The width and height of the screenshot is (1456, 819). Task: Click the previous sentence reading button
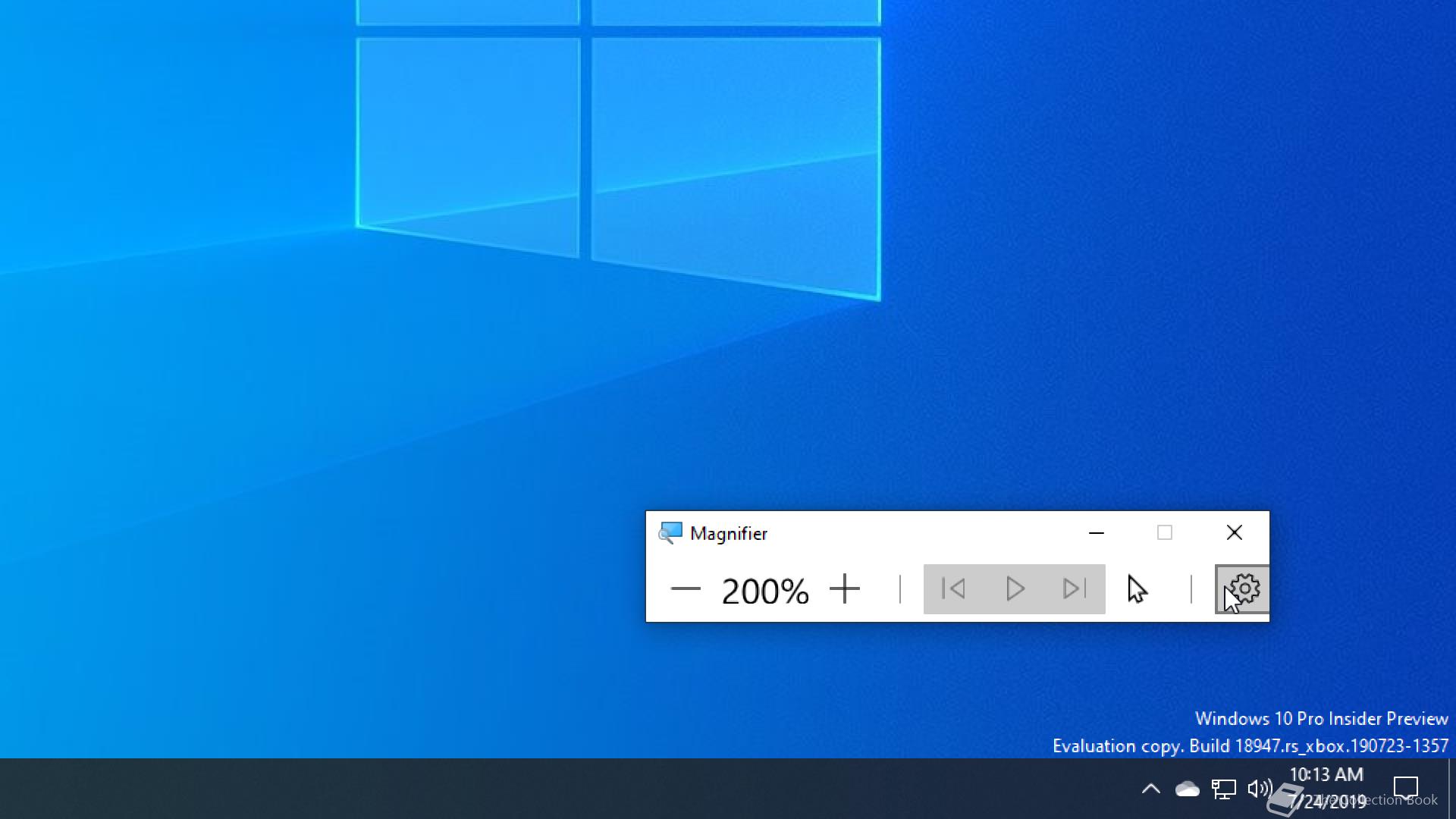pyautogui.click(x=953, y=589)
